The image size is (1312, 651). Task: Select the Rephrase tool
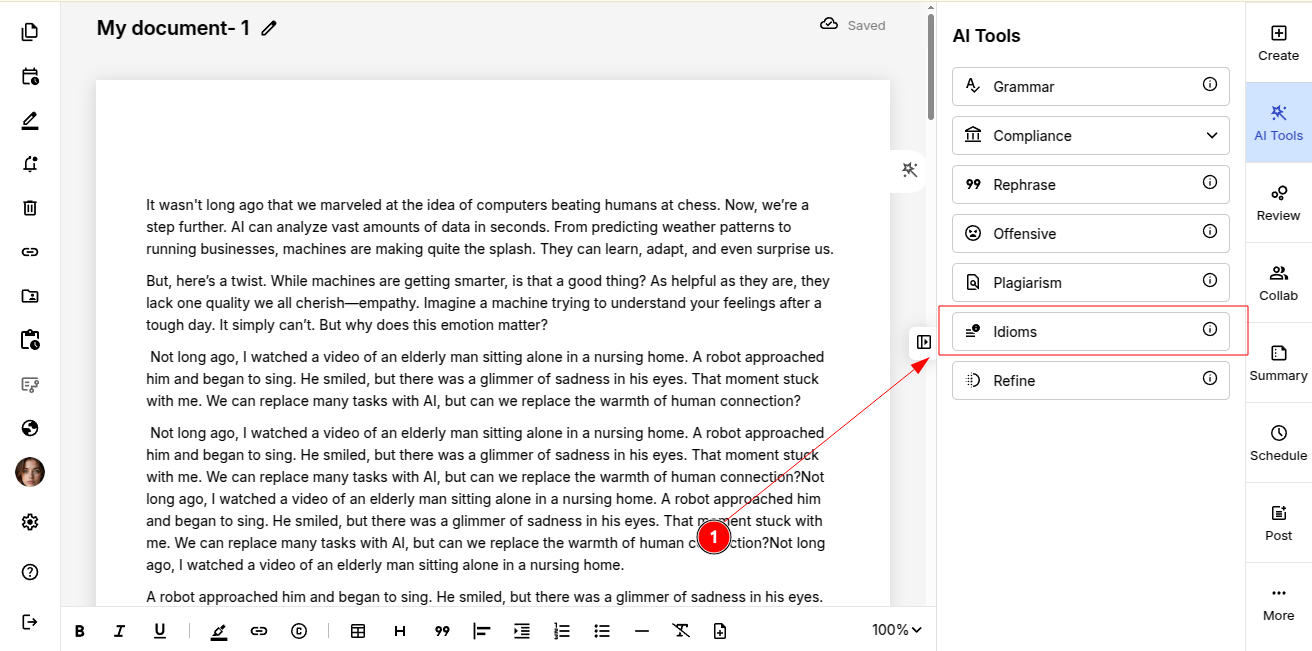click(1090, 185)
